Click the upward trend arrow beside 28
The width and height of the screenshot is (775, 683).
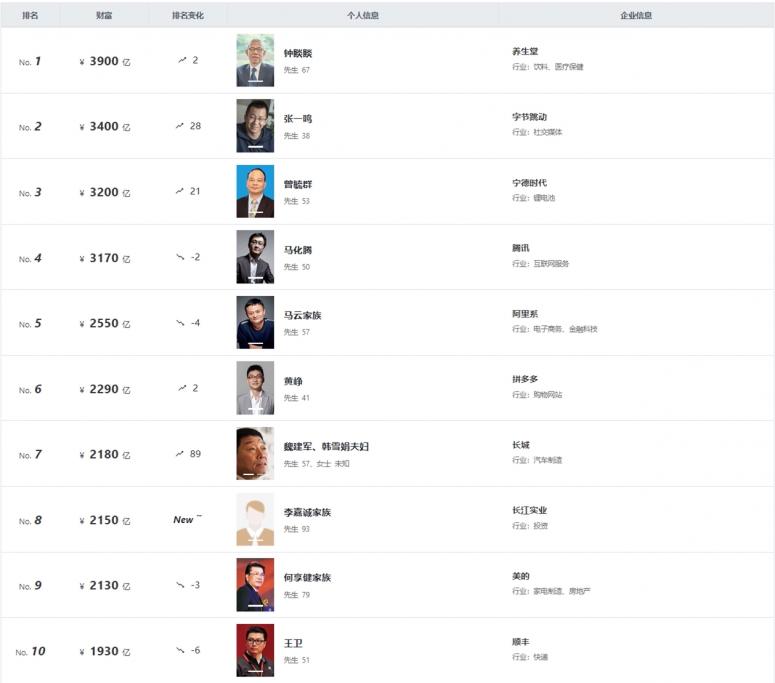click(179, 126)
